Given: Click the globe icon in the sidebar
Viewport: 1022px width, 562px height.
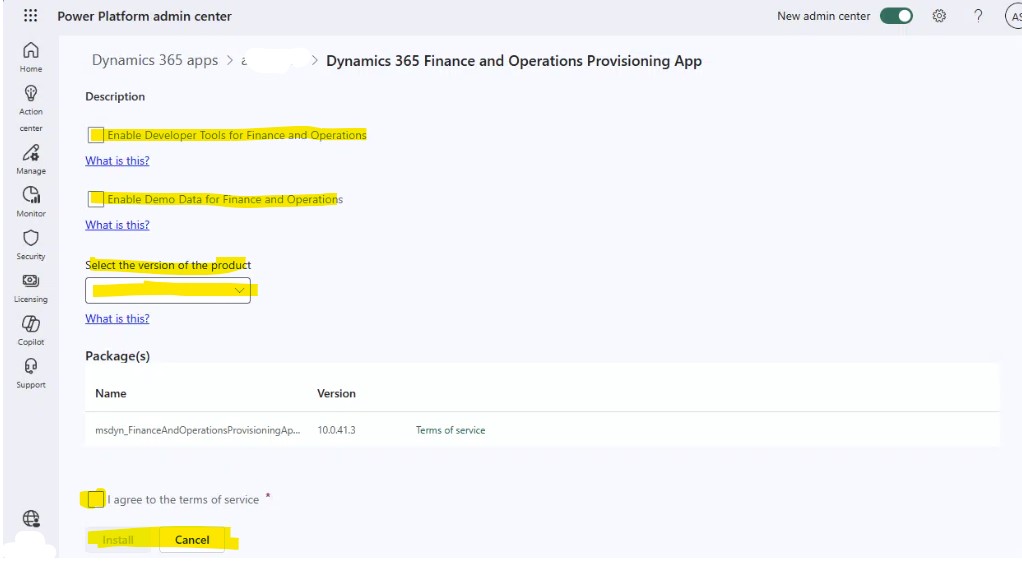Looking at the screenshot, I should coord(31,518).
